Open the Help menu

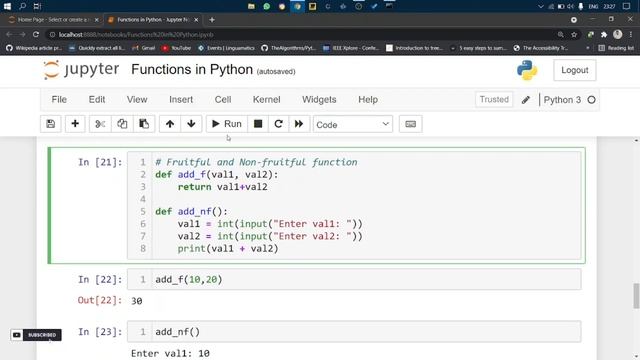click(x=368, y=100)
